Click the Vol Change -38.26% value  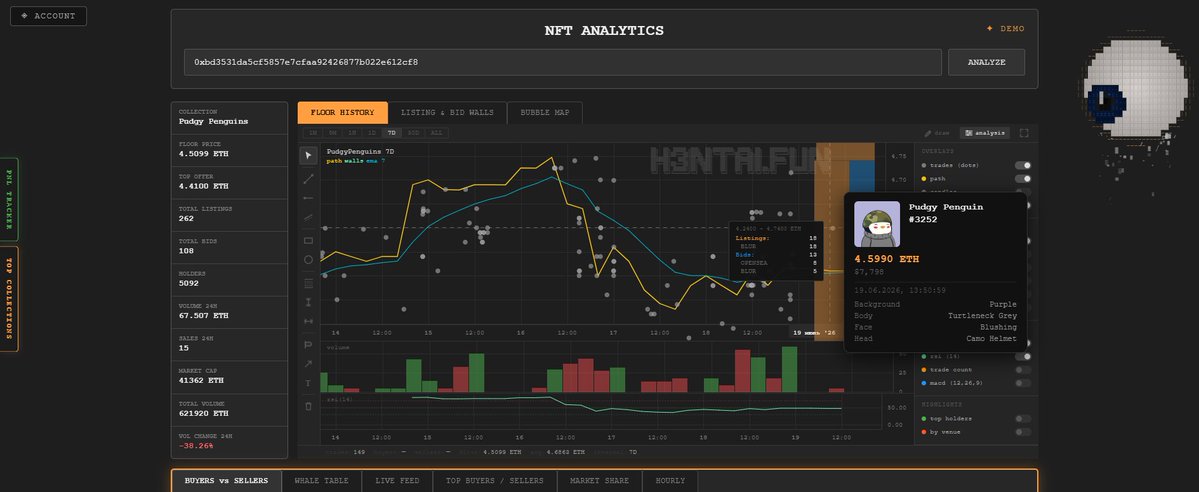pos(196,445)
